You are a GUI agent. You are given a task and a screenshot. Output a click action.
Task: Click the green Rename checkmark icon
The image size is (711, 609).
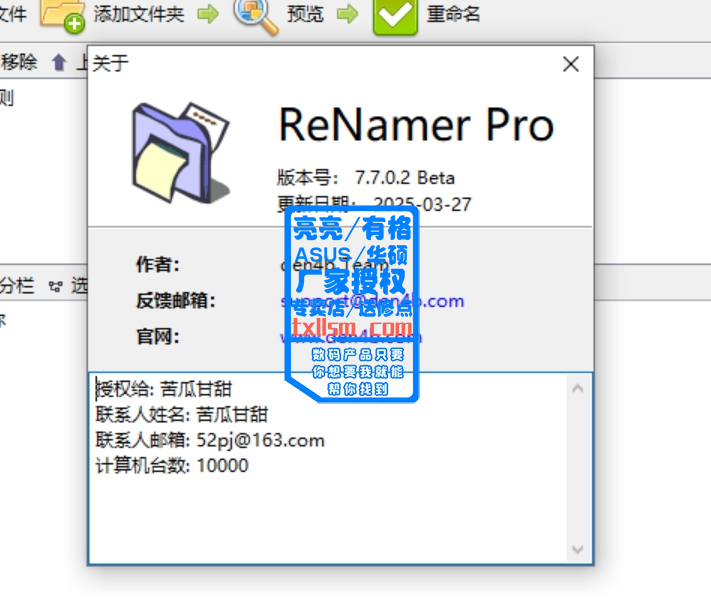tap(394, 17)
